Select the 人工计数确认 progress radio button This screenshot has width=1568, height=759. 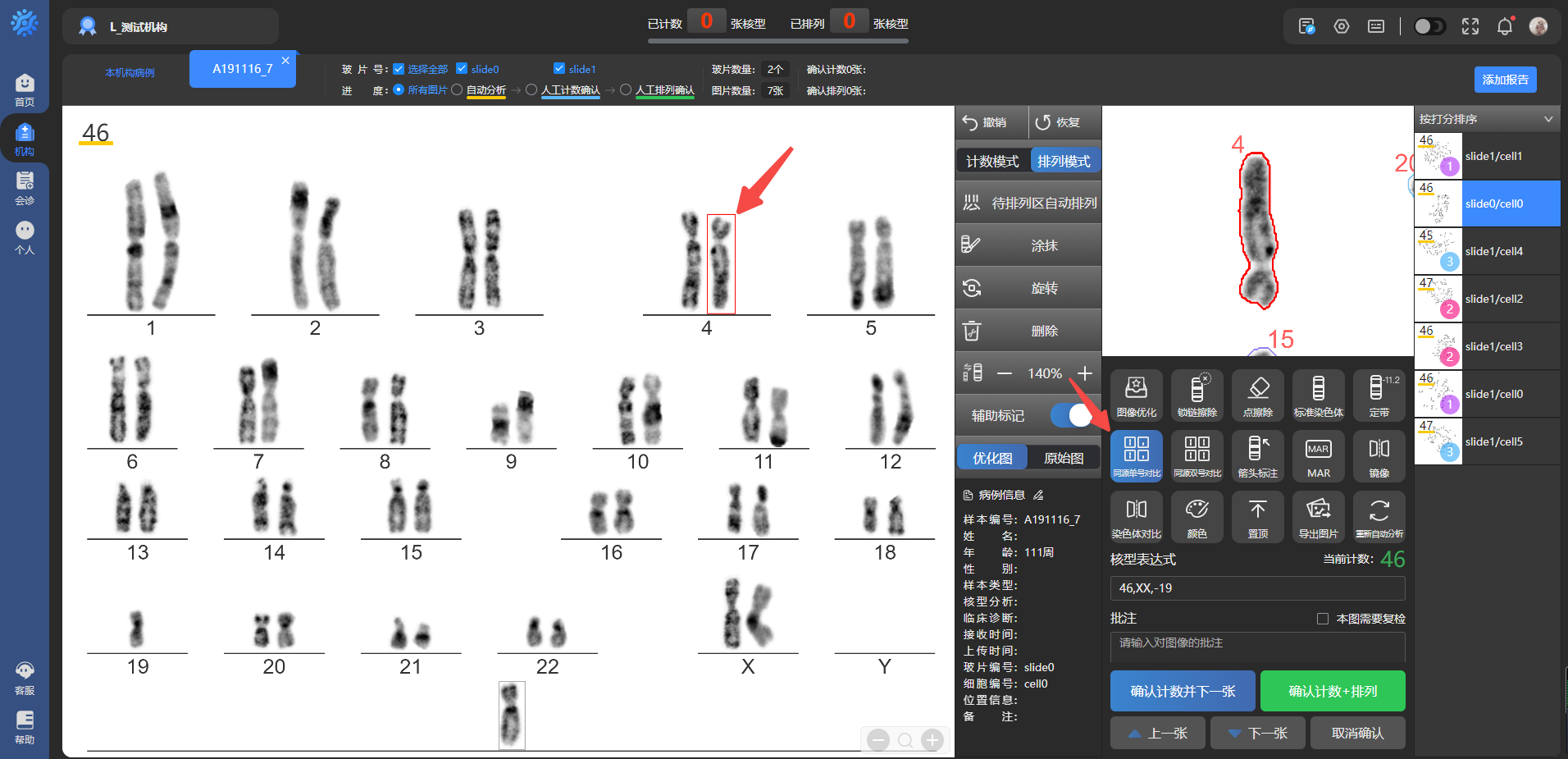click(x=531, y=90)
